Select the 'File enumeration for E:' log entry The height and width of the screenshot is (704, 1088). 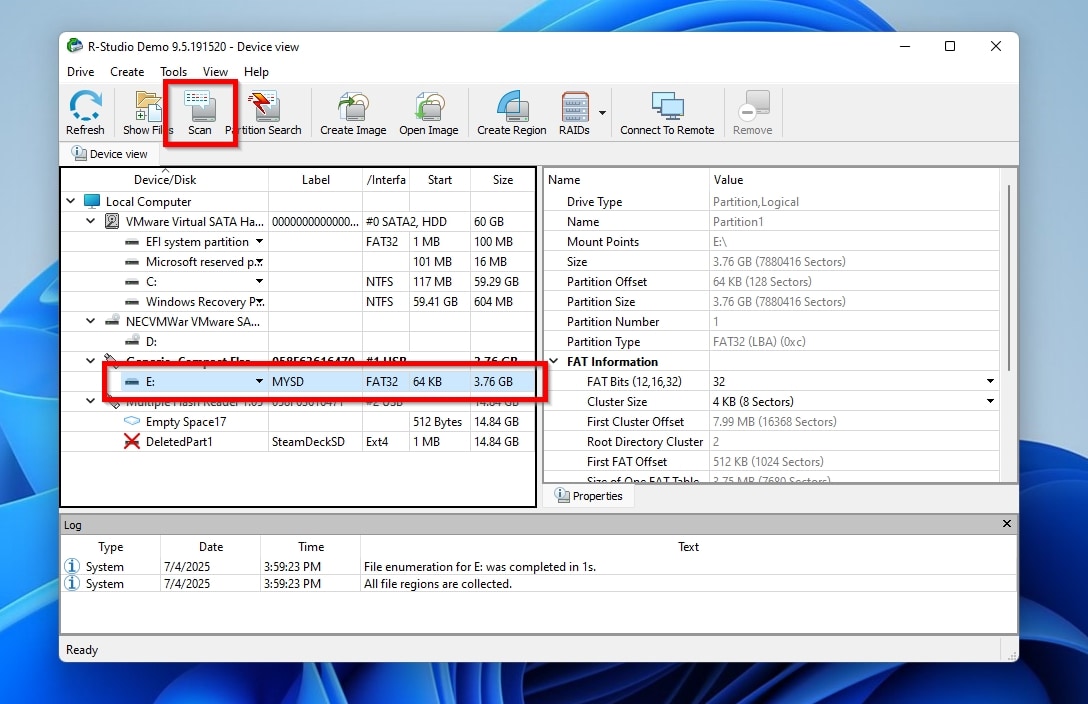pos(538,567)
